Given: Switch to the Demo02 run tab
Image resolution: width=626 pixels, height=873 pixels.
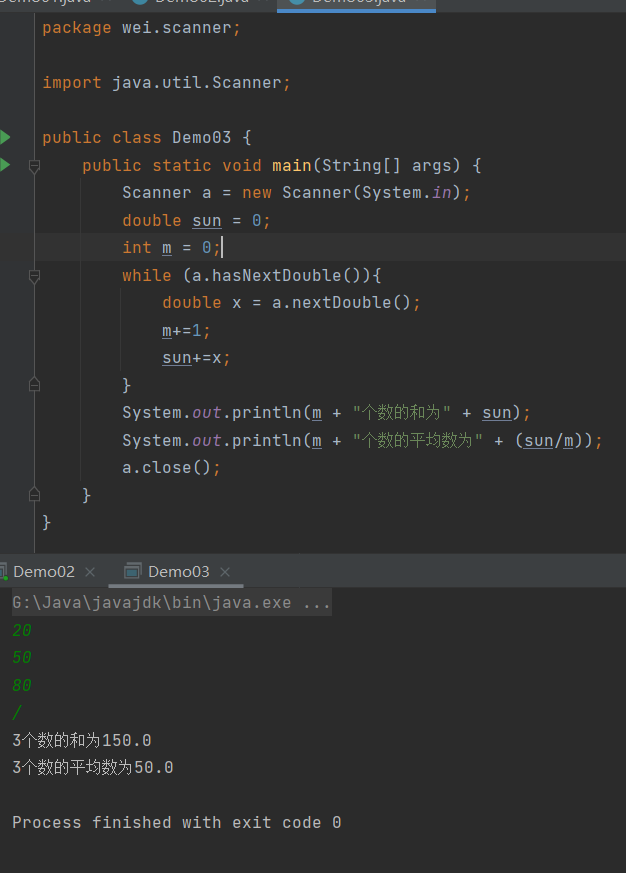Looking at the screenshot, I should 43,572.
